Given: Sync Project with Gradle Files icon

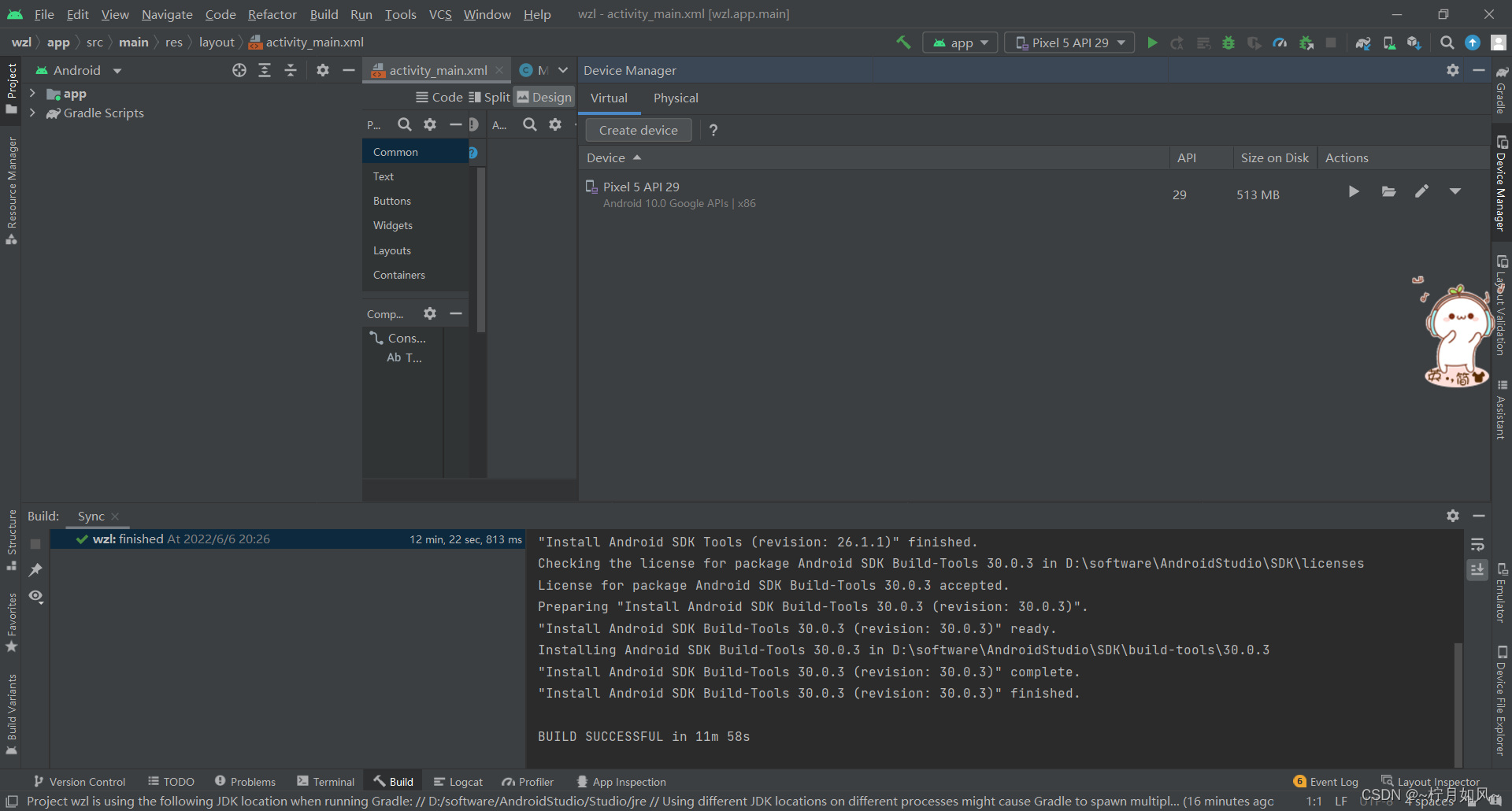Looking at the screenshot, I should (1363, 43).
